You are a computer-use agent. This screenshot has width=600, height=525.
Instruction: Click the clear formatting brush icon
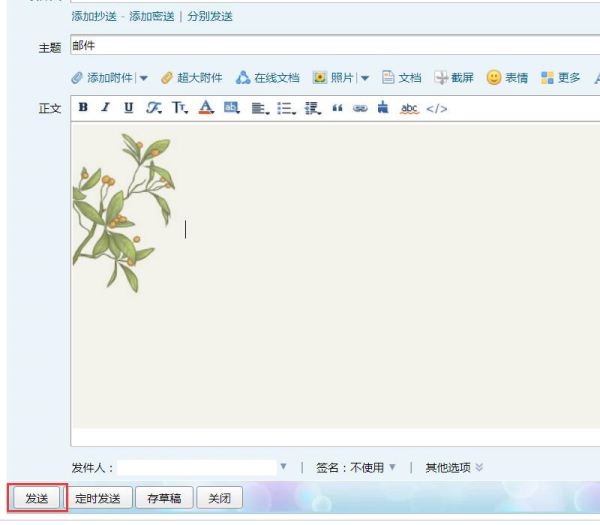[383, 108]
